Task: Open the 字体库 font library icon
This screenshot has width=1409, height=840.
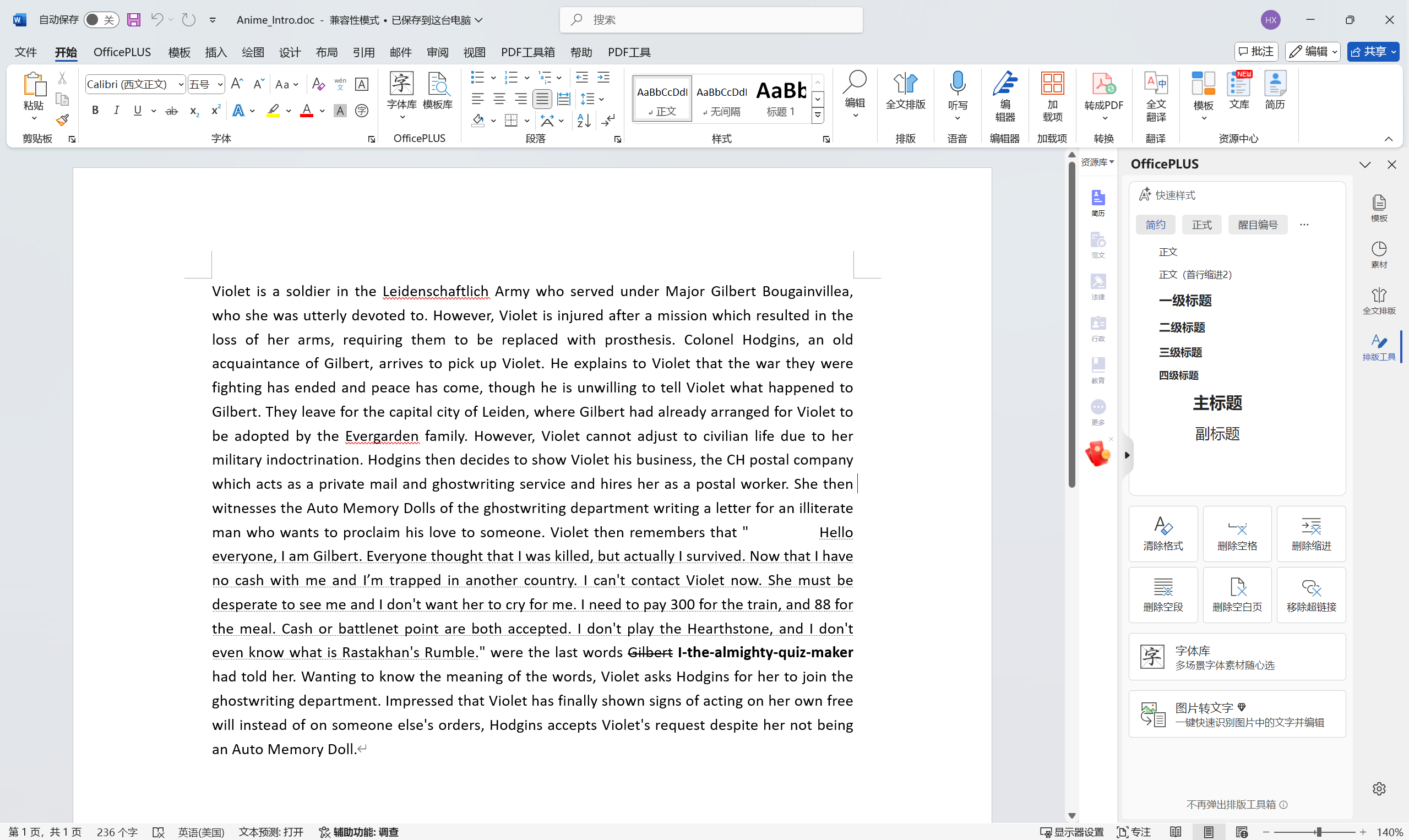Action: tap(402, 95)
